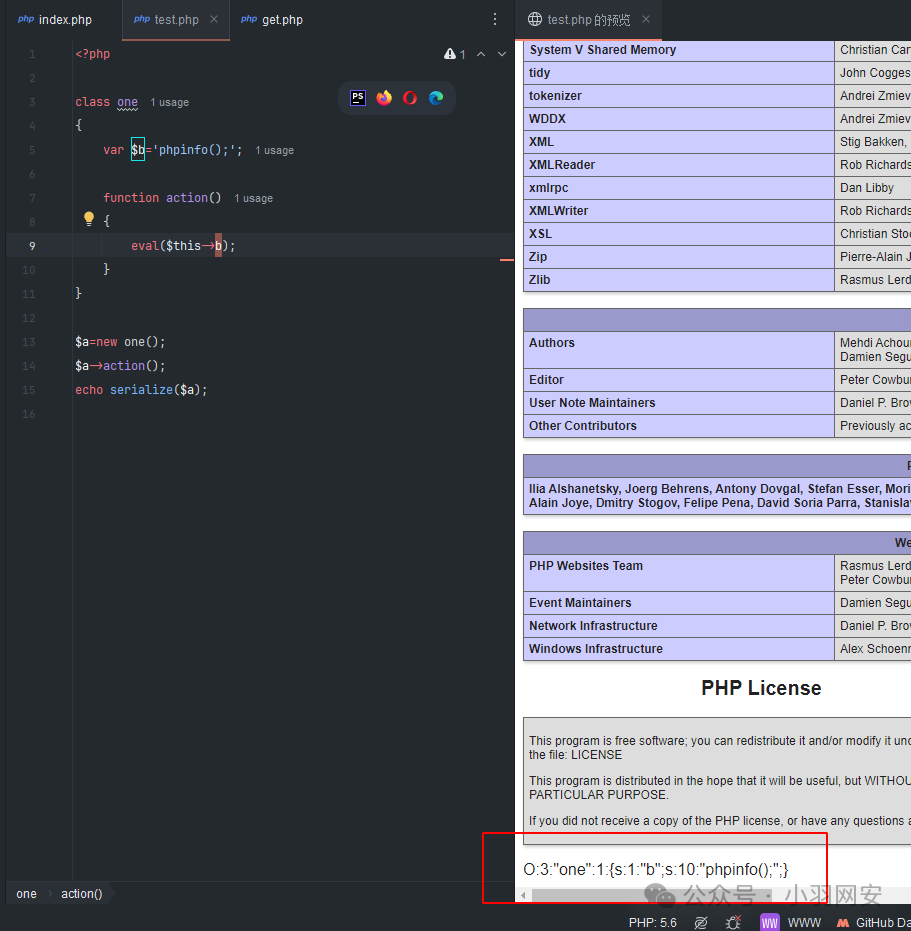
Task: Click the 'XSL' table cell
Action: click(679, 234)
